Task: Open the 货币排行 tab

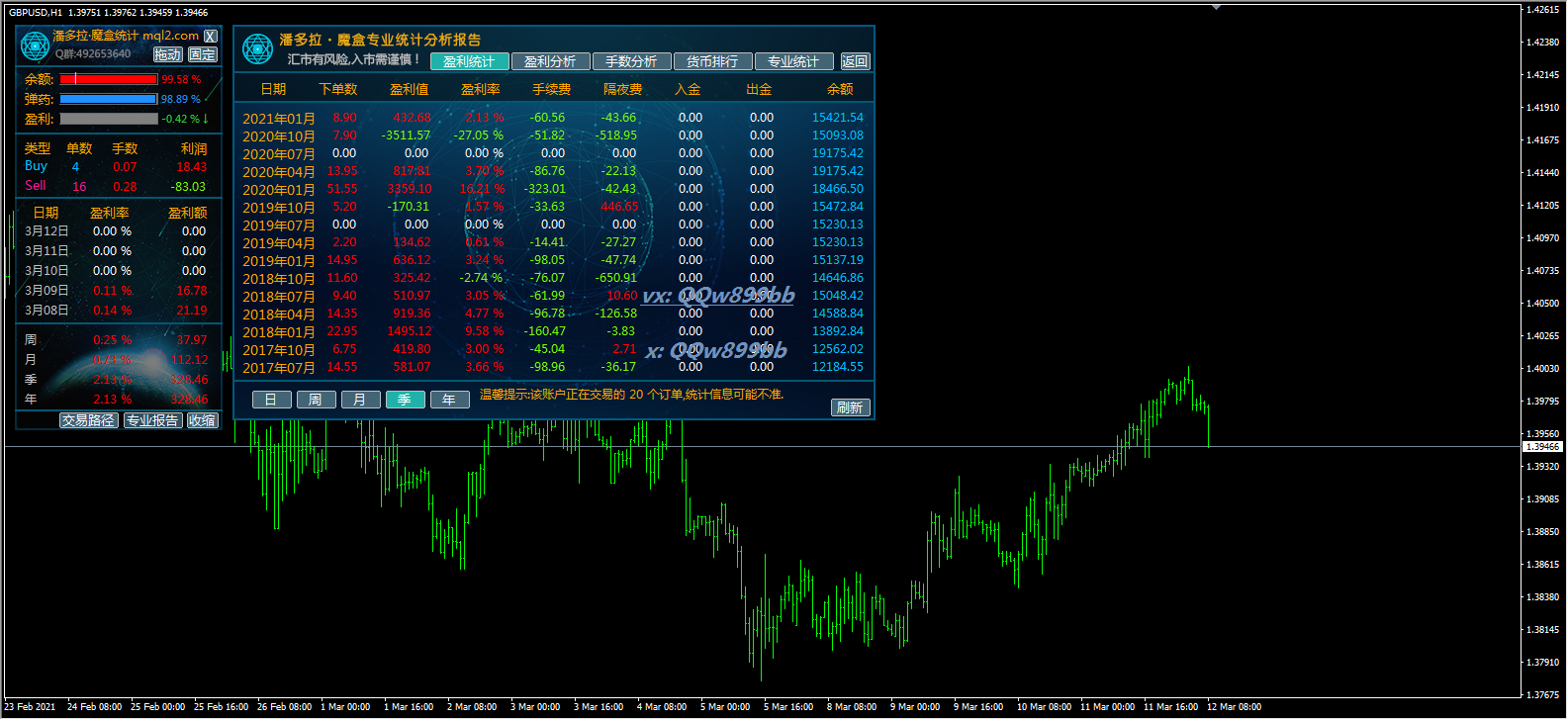Action: tap(712, 61)
